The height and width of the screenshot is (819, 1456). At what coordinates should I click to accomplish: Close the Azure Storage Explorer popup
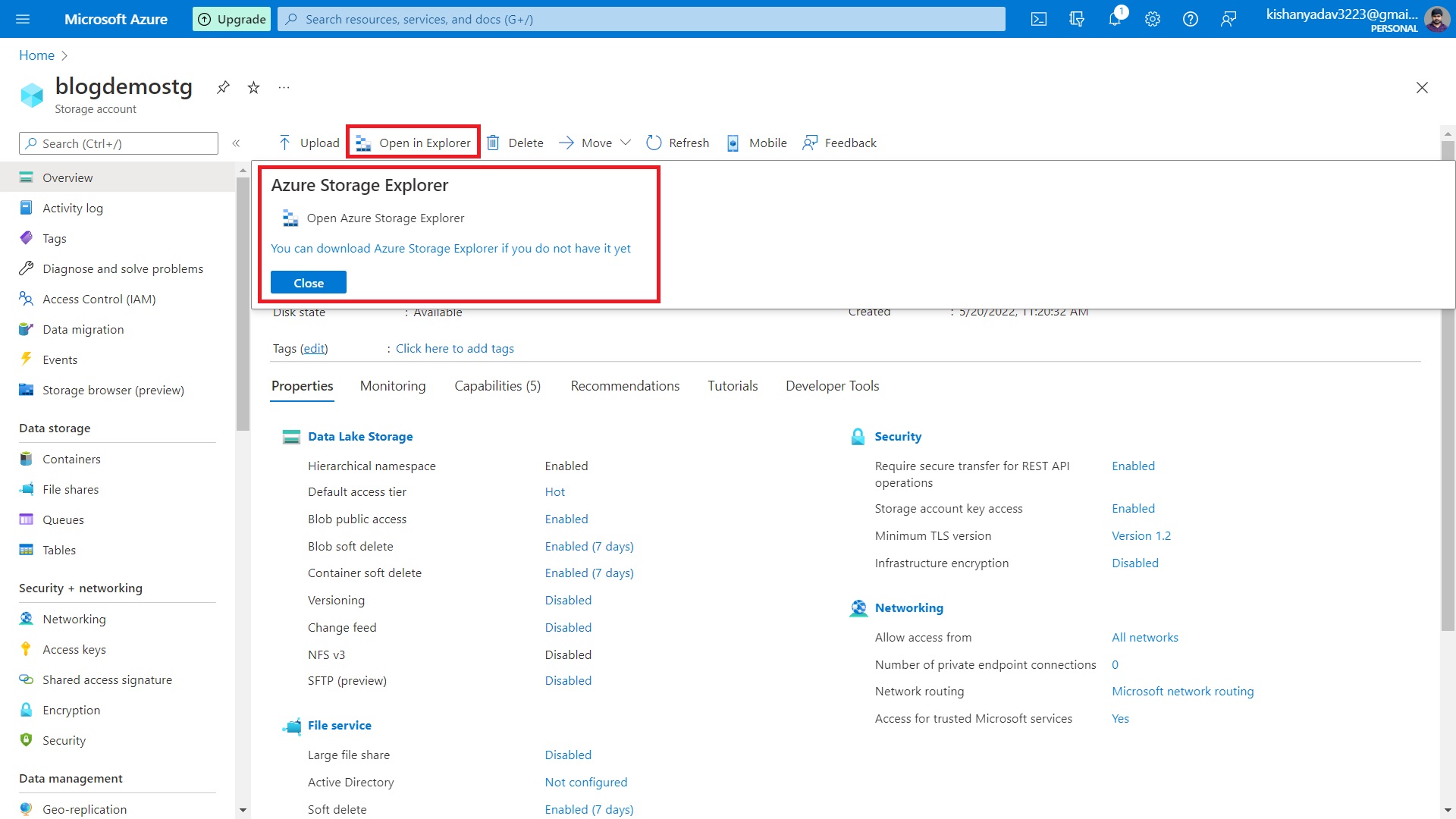[x=308, y=282]
